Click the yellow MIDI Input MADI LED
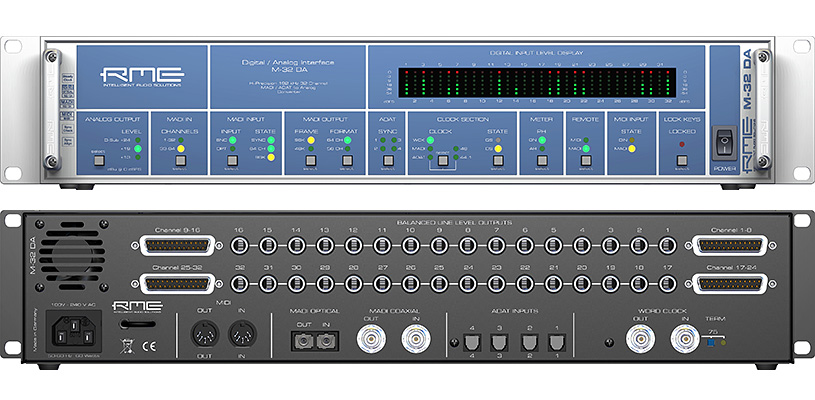 (x=632, y=149)
